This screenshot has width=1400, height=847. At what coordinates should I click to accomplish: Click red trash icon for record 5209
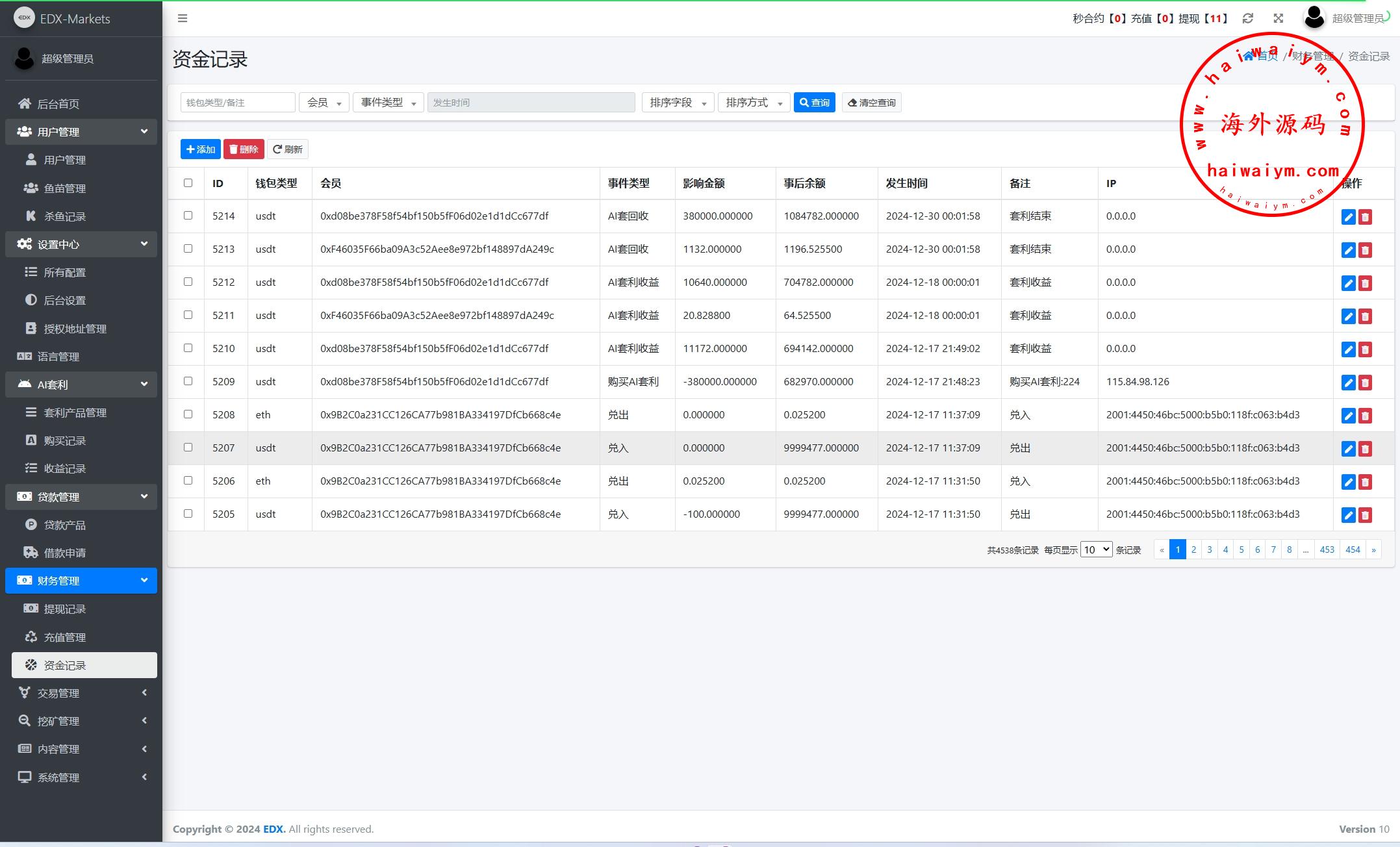pyautogui.click(x=1365, y=383)
